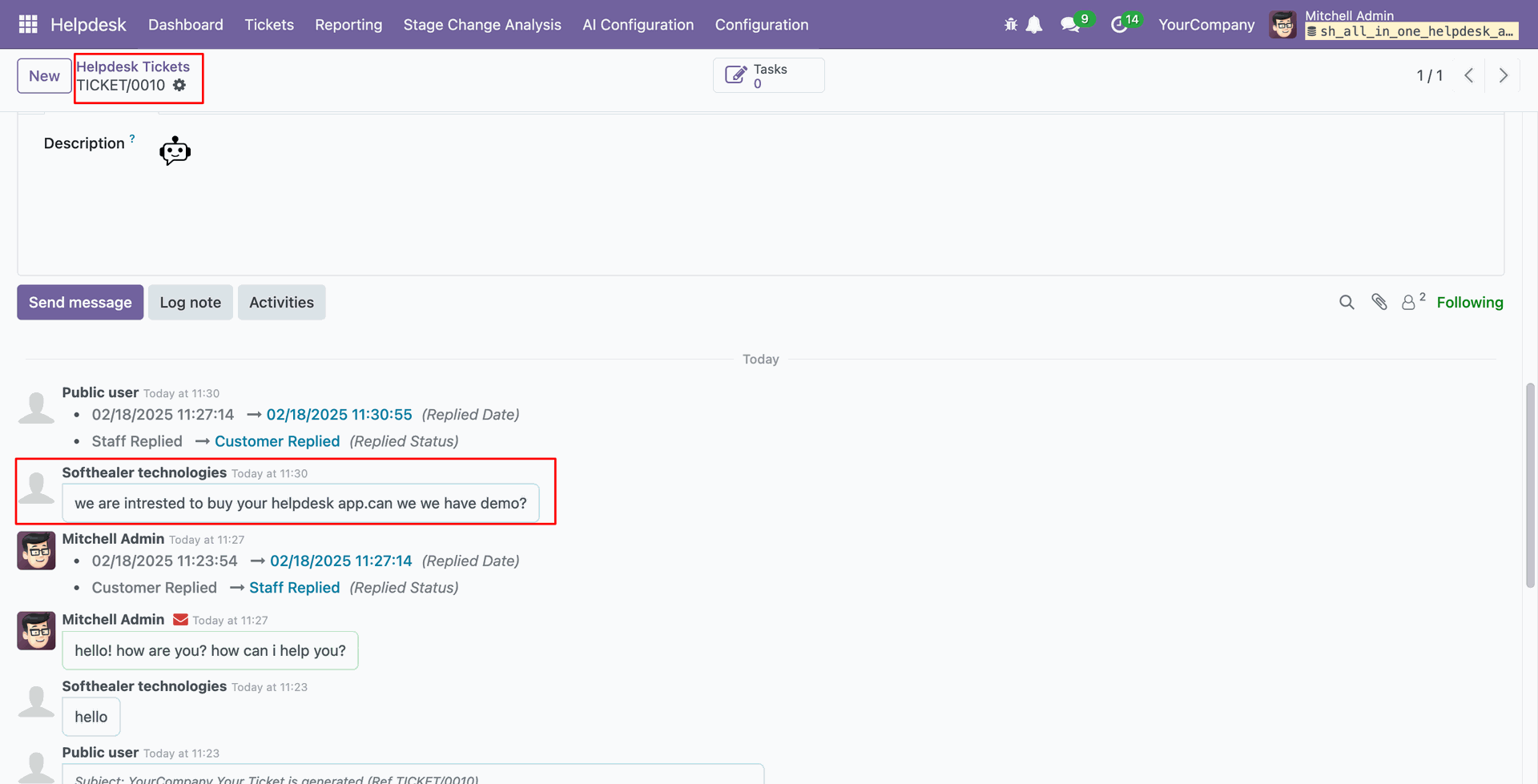Click the Mitchell Admin avatar in top bar
1538x784 pixels.
coord(1282,25)
